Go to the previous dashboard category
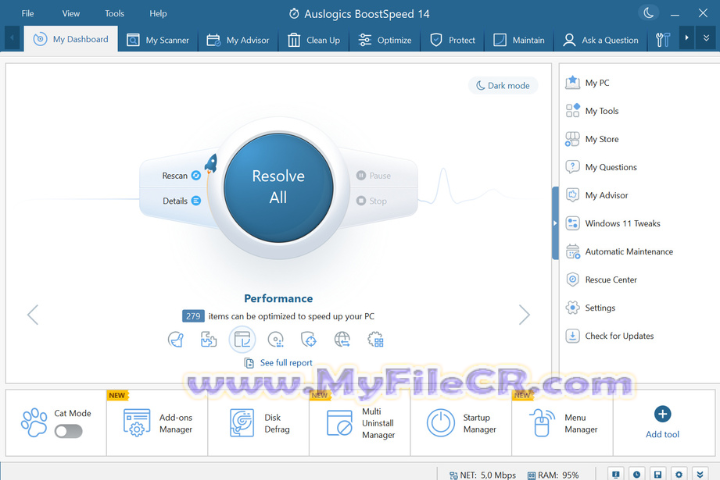 [33, 315]
